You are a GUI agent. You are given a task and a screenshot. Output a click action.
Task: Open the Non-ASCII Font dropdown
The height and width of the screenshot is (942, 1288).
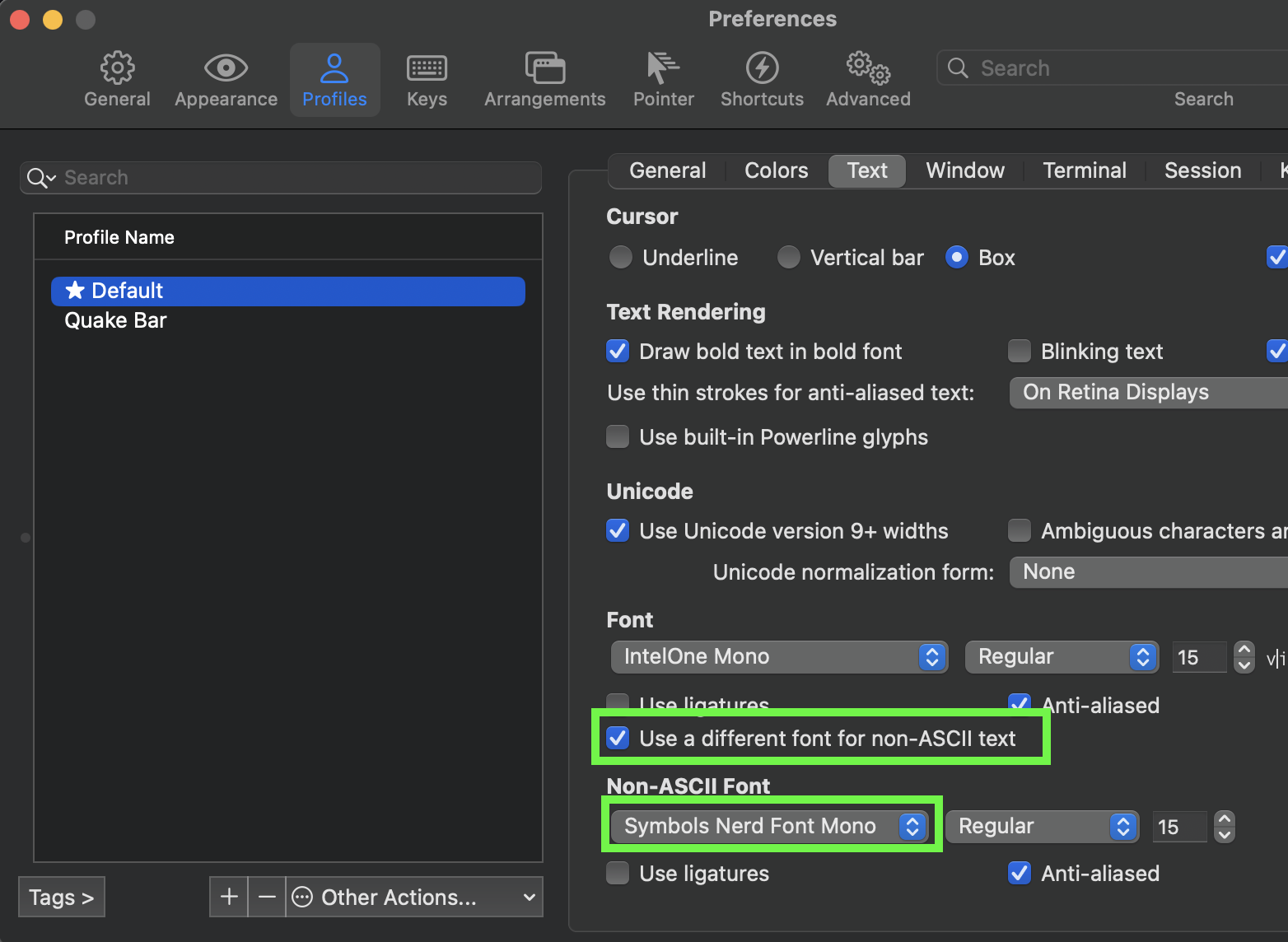772,826
